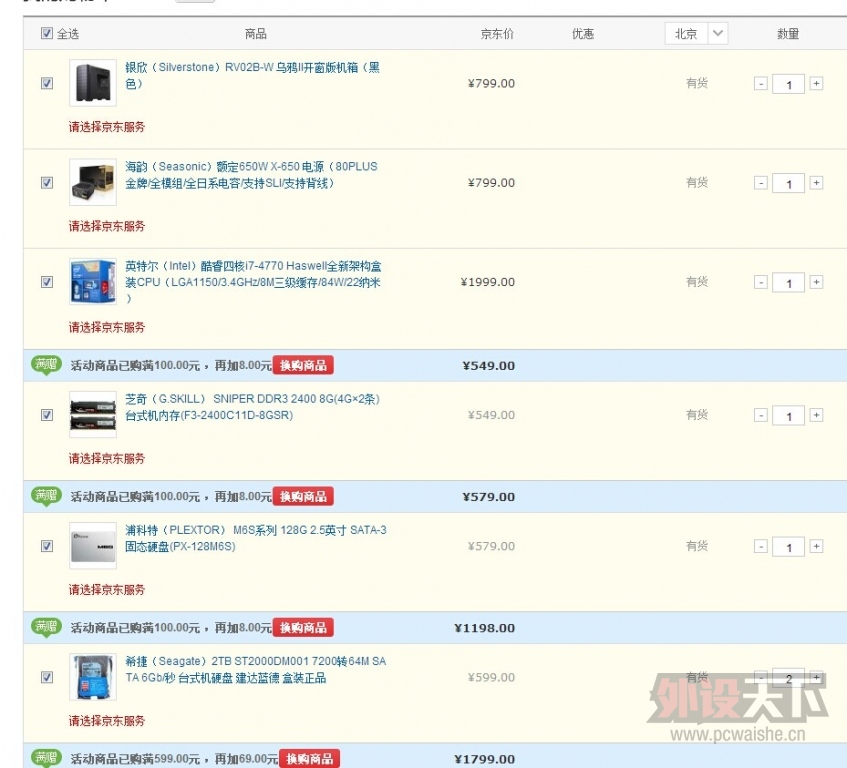
Task: Open the 芝奇 G.SKILL SNIPER DDR3 product link
Action: 252,407
